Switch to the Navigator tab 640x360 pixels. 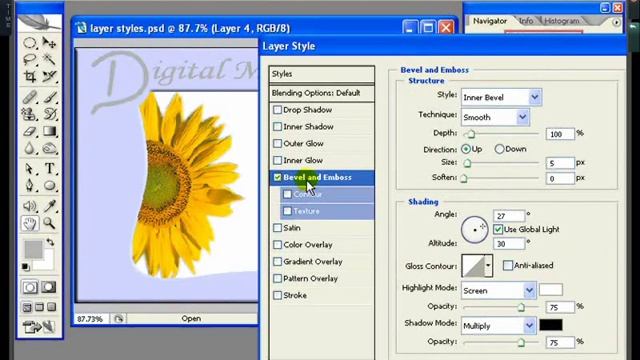[490, 21]
